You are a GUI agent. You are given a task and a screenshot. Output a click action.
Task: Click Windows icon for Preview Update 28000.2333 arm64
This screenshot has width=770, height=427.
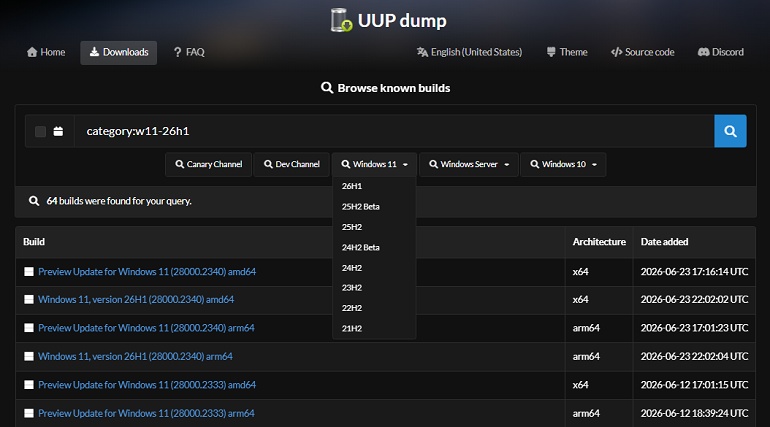click(29, 413)
